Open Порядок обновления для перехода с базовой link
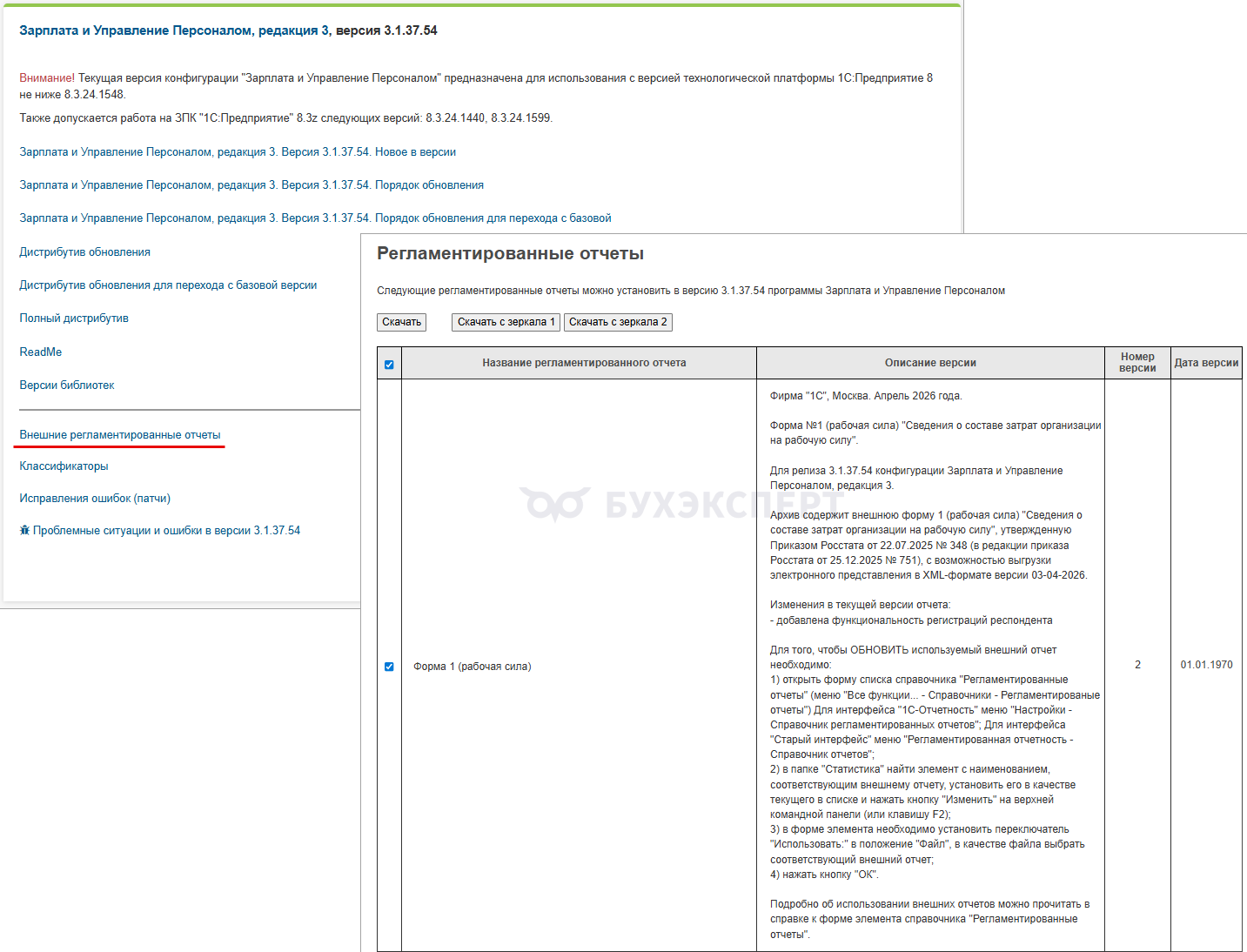The height and width of the screenshot is (952, 1247). [x=315, y=218]
